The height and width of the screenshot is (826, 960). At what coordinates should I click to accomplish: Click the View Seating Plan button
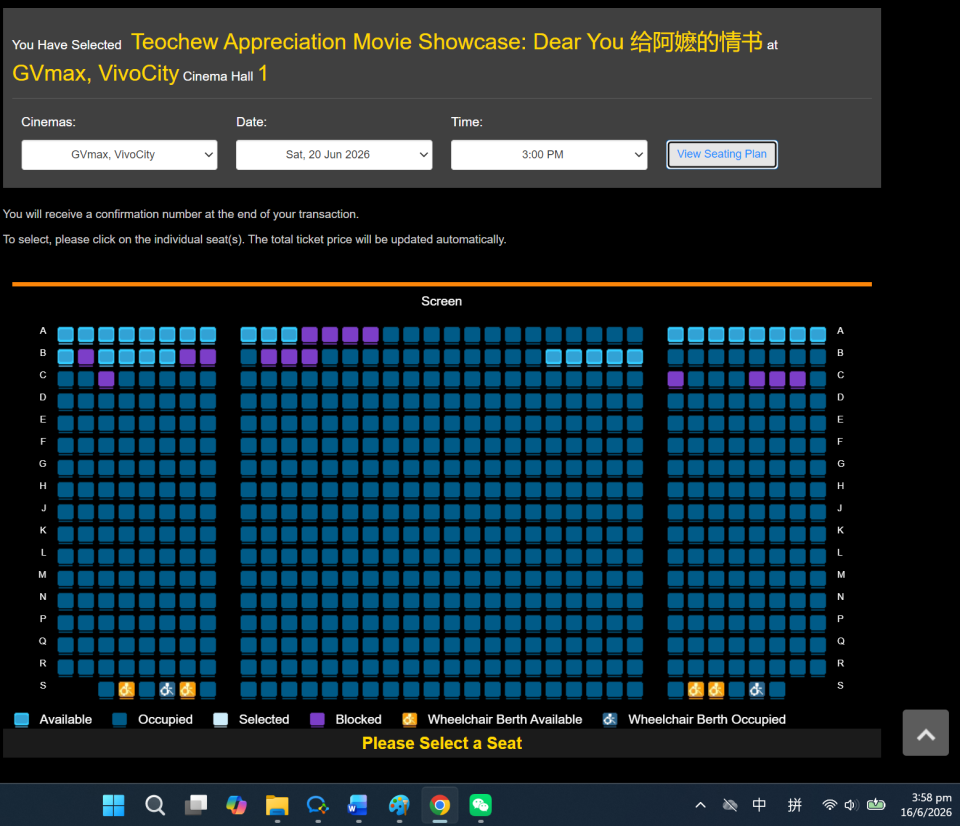(x=722, y=154)
